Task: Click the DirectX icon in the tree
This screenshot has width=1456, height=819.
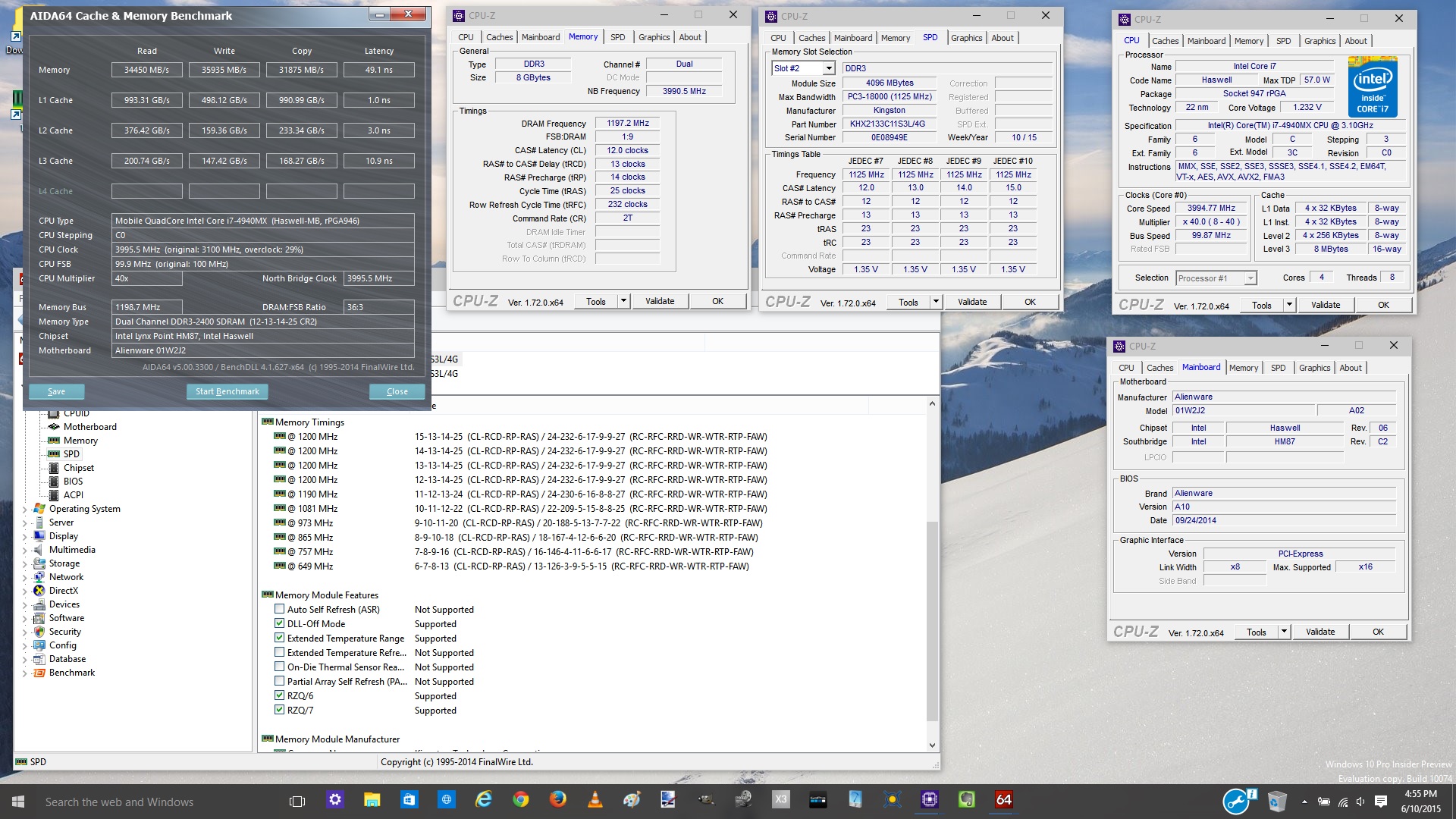Action: click(39, 591)
